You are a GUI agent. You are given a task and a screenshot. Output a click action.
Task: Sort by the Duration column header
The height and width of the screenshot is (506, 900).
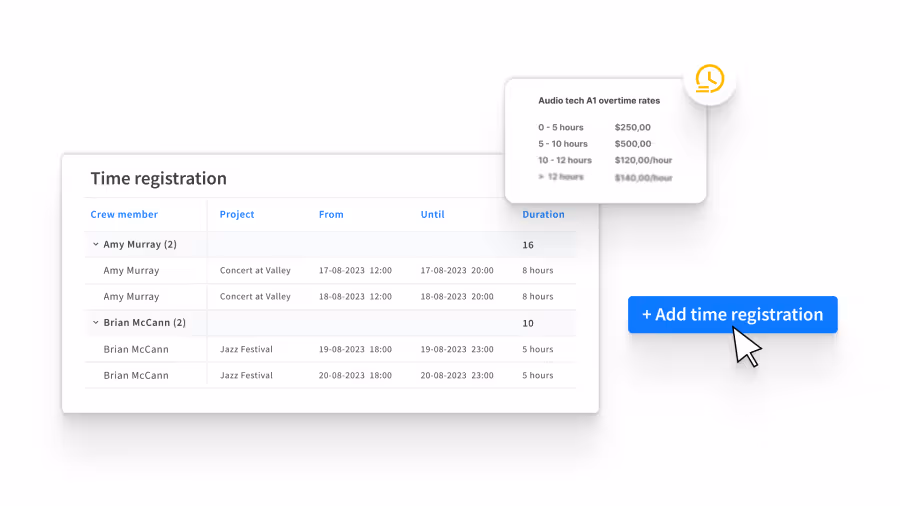[x=543, y=214]
